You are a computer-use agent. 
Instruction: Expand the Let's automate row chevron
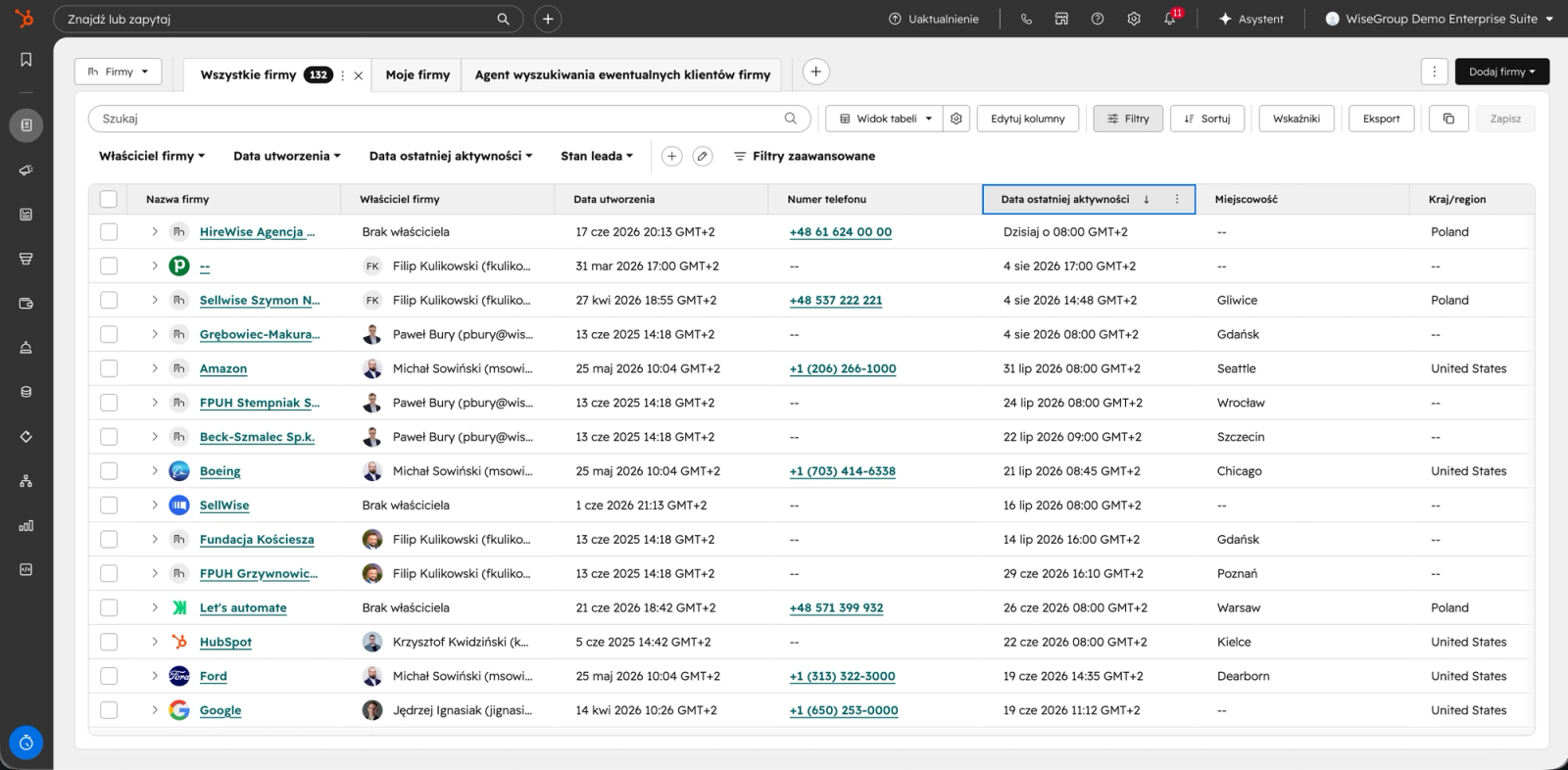pos(154,607)
